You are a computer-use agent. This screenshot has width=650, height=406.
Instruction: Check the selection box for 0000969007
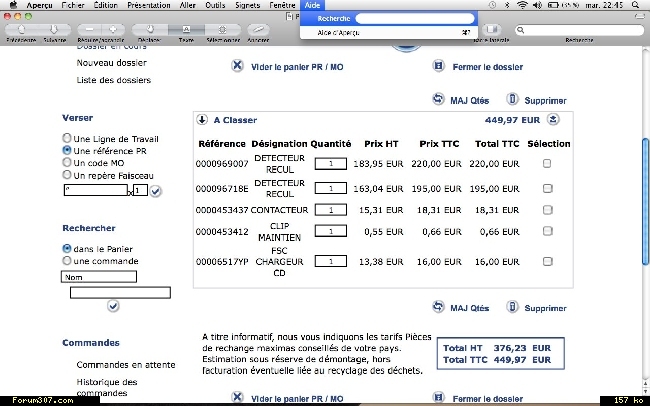coord(547,163)
